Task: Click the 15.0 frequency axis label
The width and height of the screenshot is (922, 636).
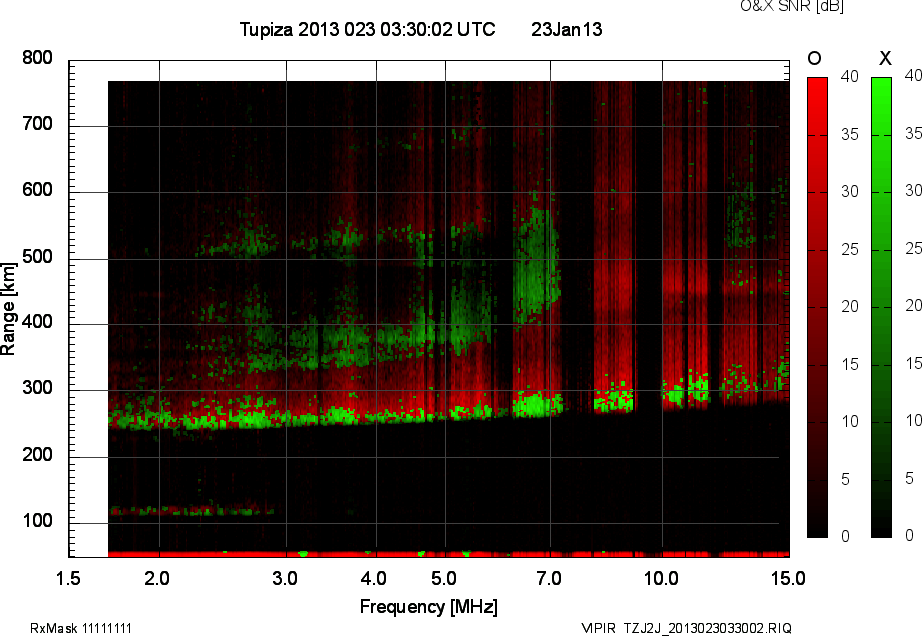Action: [x=789, y=579]
